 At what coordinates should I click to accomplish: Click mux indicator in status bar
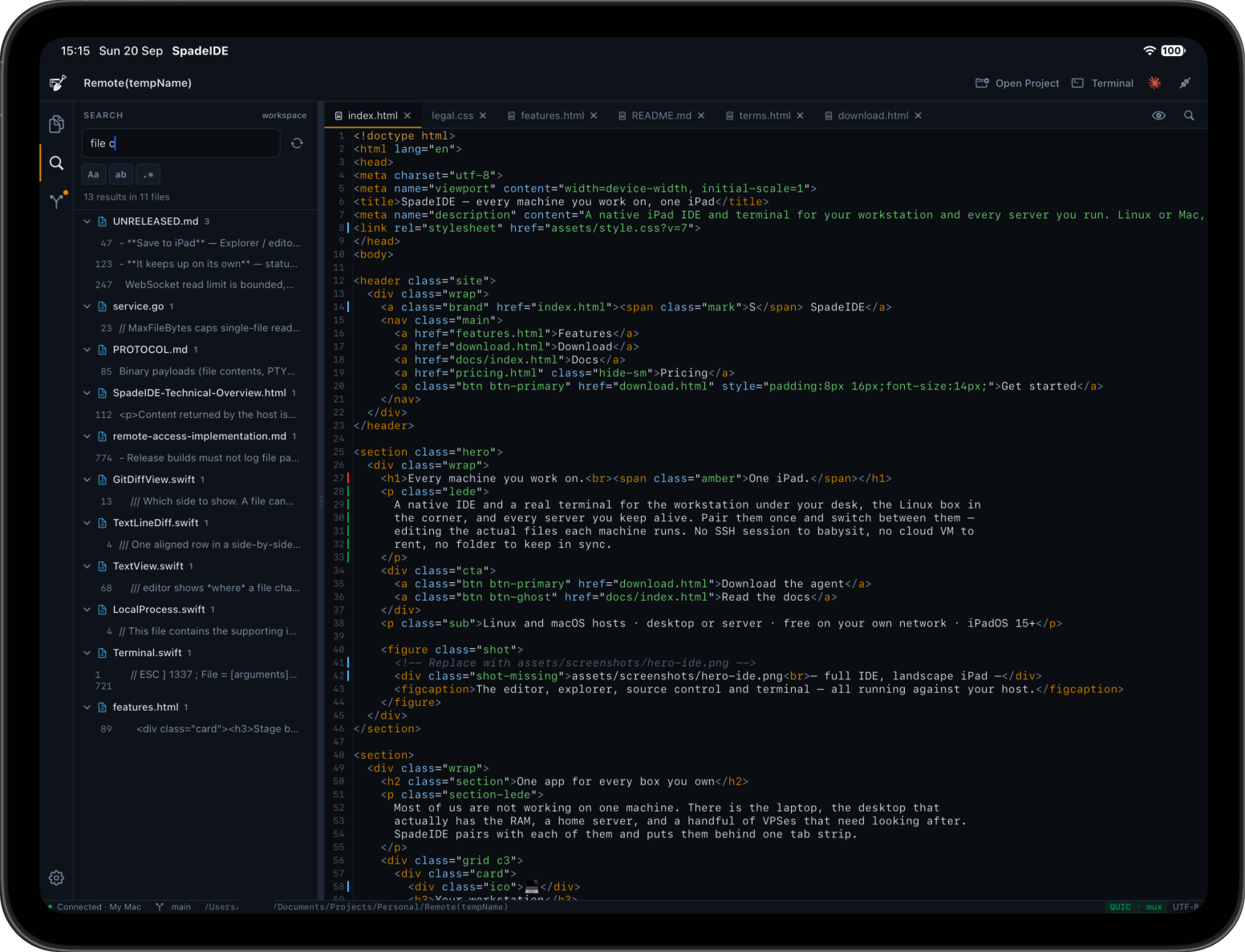1154,907
